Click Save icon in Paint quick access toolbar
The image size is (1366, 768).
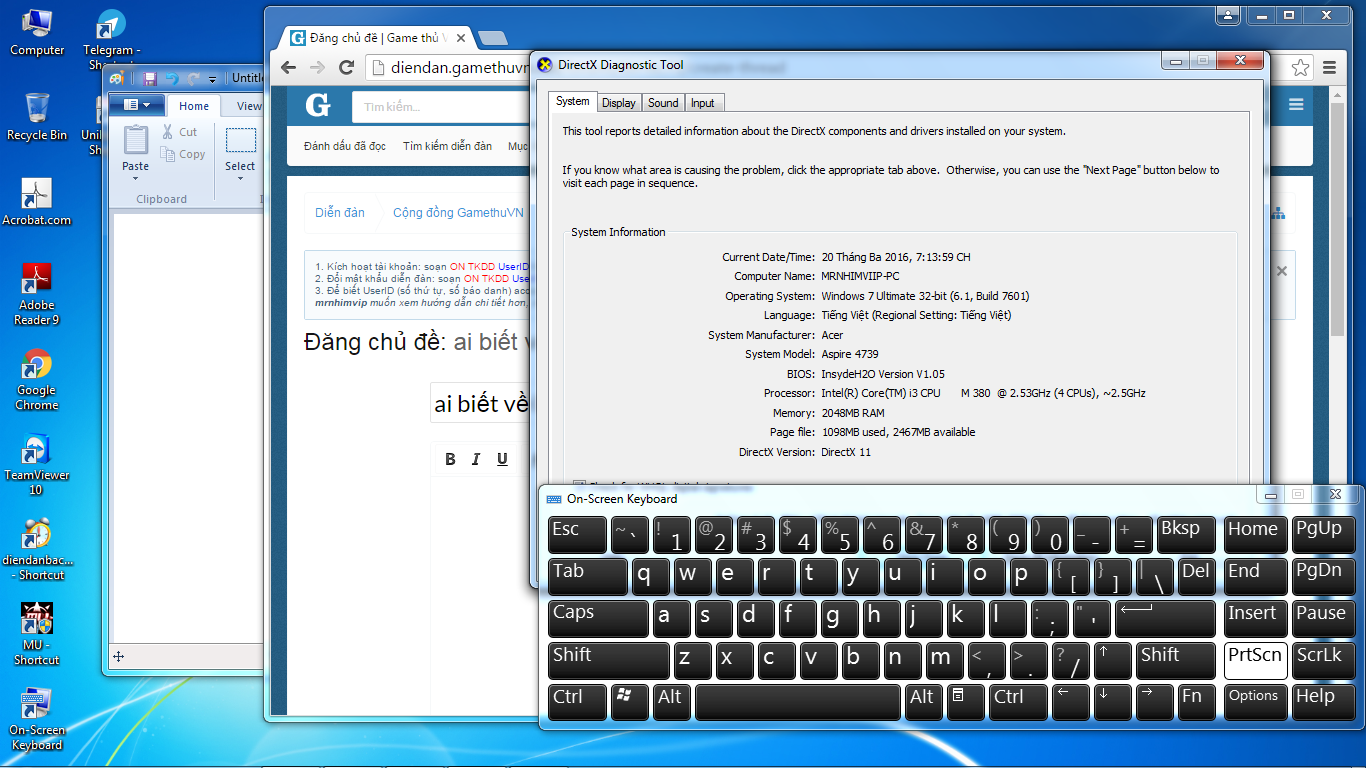tap(151, 78)
